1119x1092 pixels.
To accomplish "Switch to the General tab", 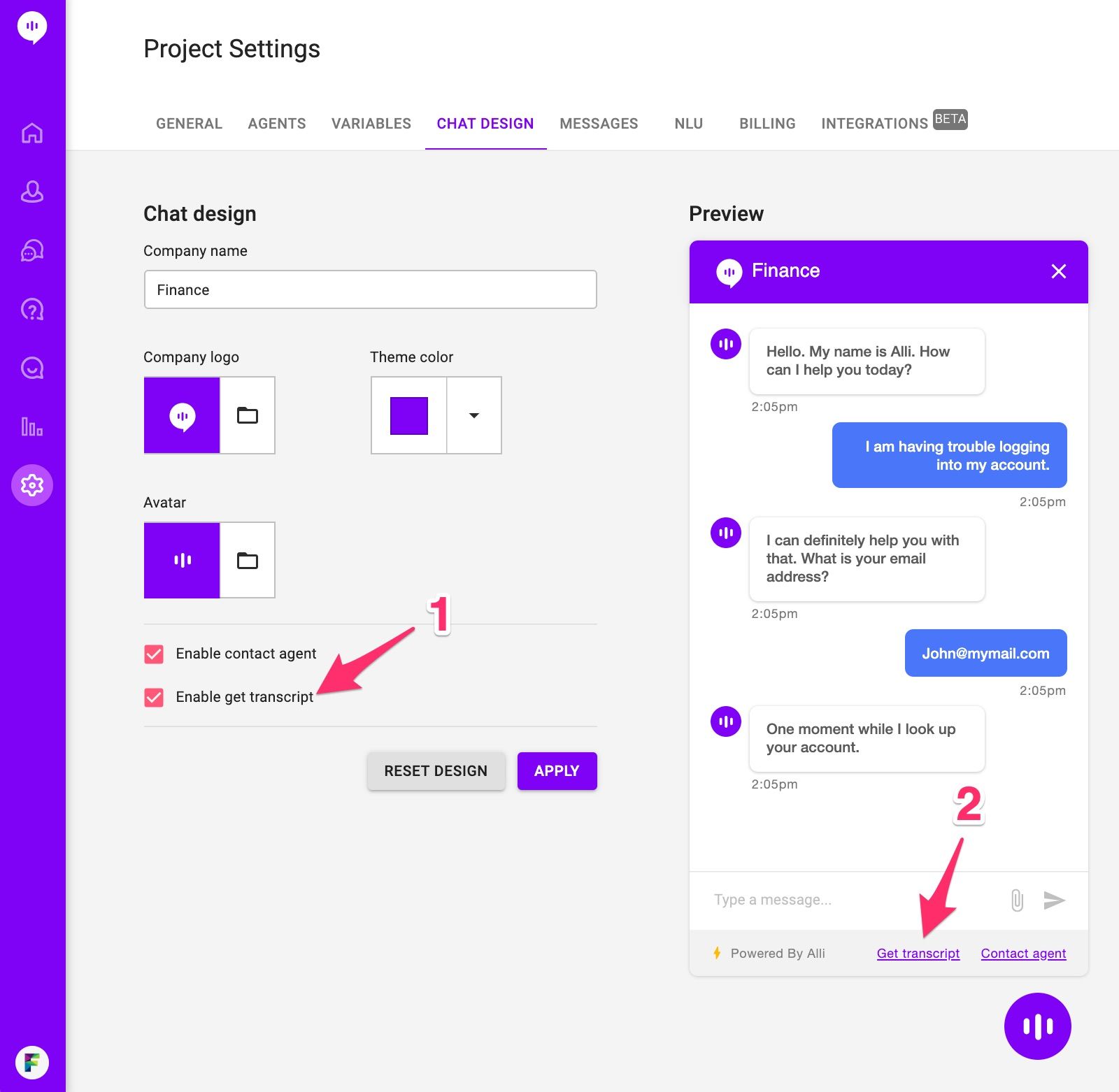I will tap(189, 124).
